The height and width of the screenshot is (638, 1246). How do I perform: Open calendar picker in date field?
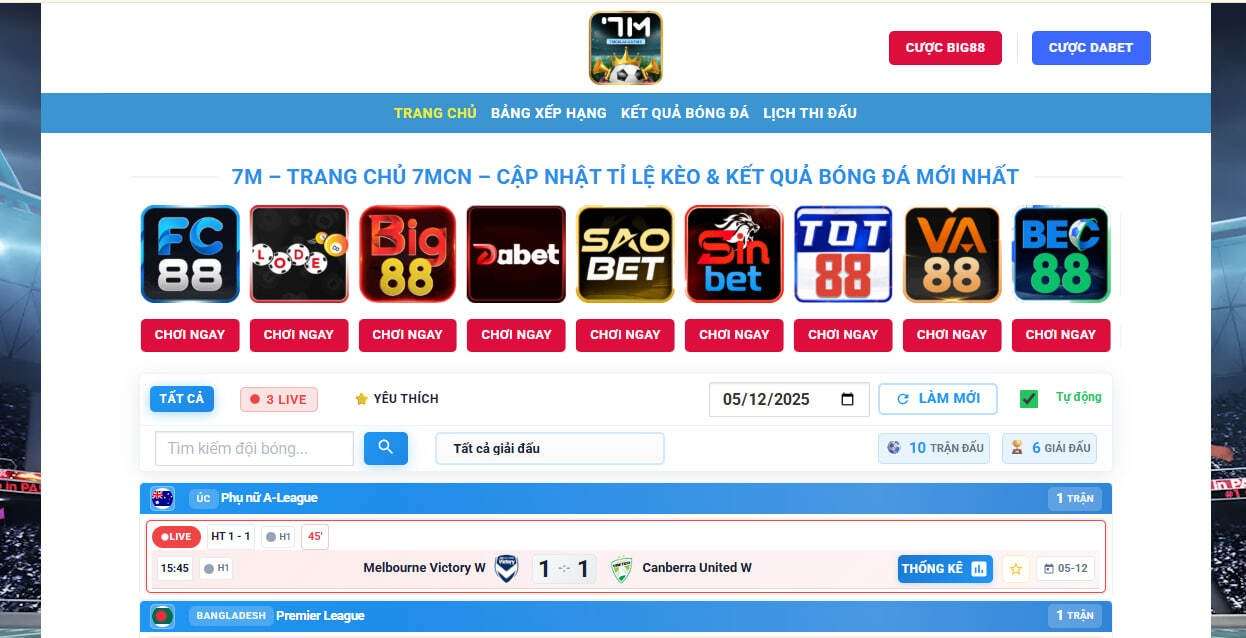pyautogui.click(x=848, y=399)
